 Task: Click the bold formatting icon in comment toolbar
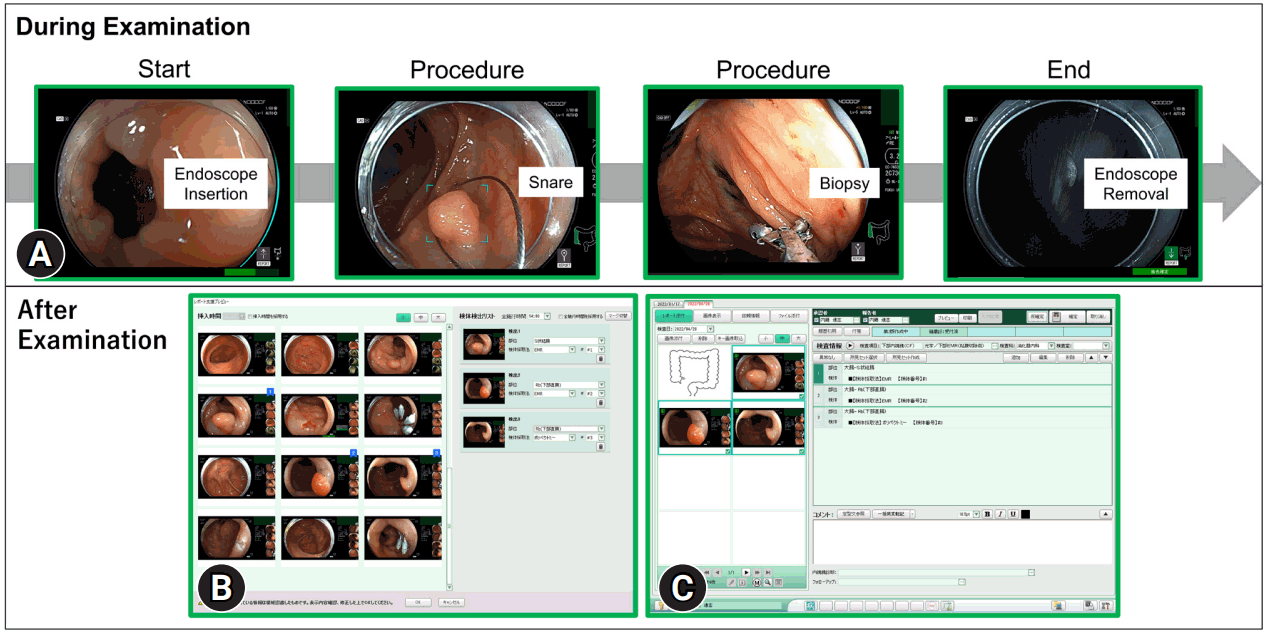988,514
